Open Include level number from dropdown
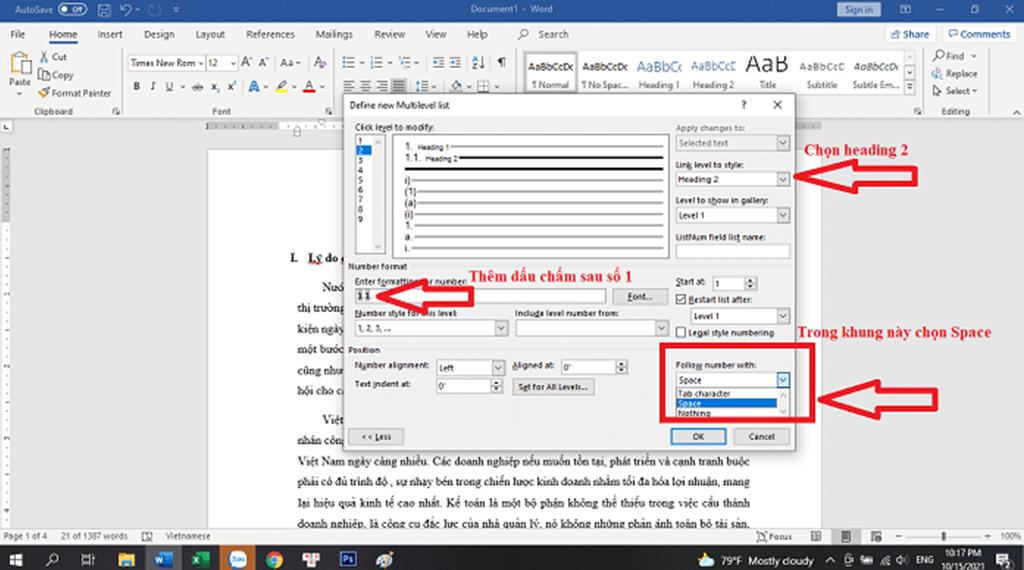The image size is (1024, 570). pyautogui.click(x=661, y=328)
